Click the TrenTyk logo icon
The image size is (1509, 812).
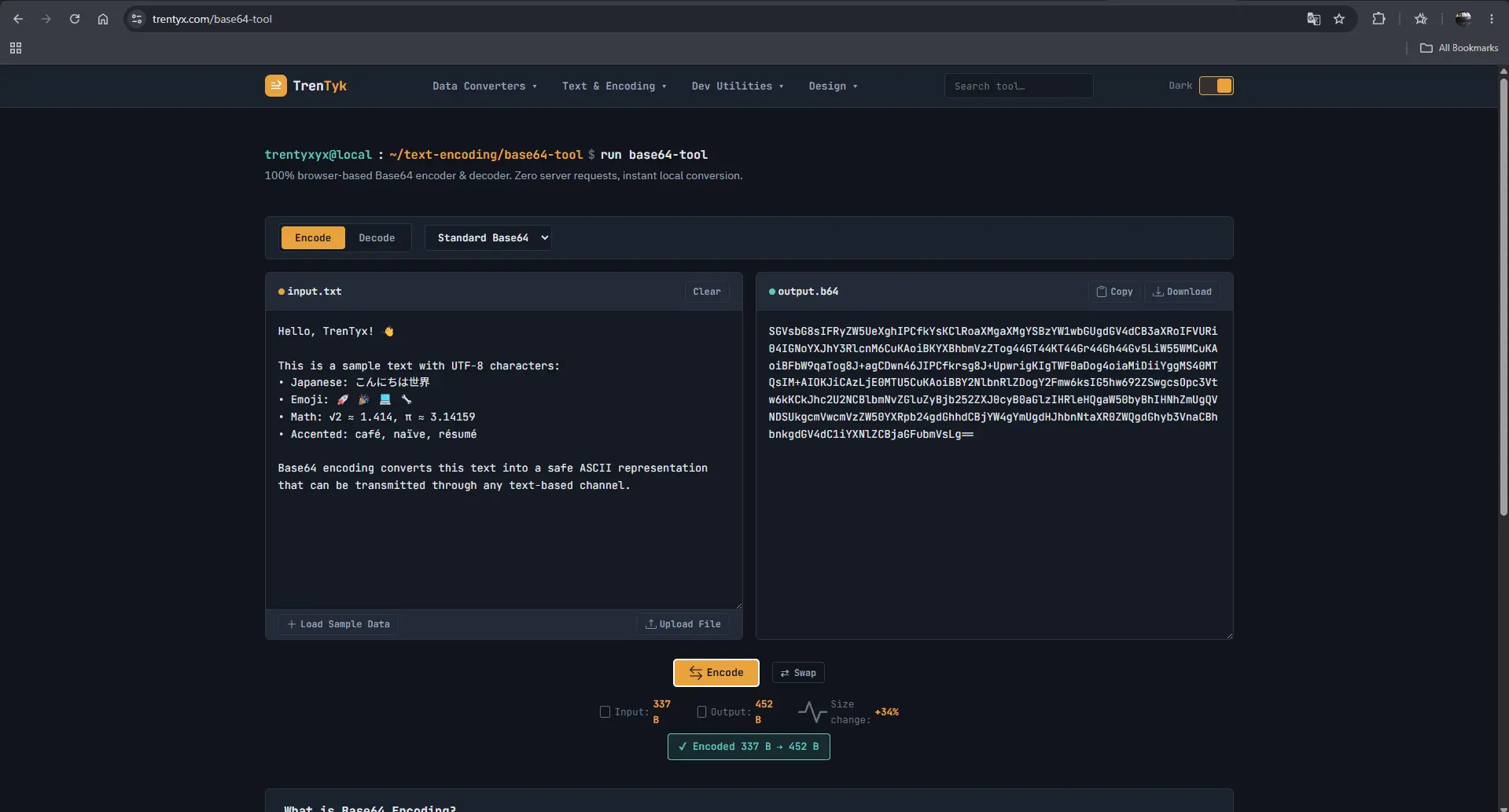275,86
